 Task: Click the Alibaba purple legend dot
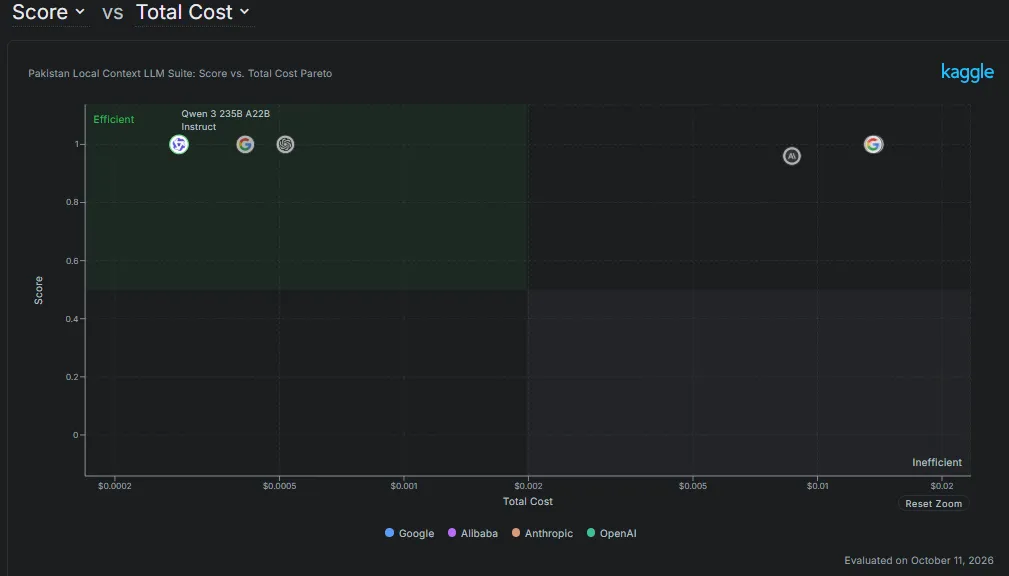pos(452,533)
